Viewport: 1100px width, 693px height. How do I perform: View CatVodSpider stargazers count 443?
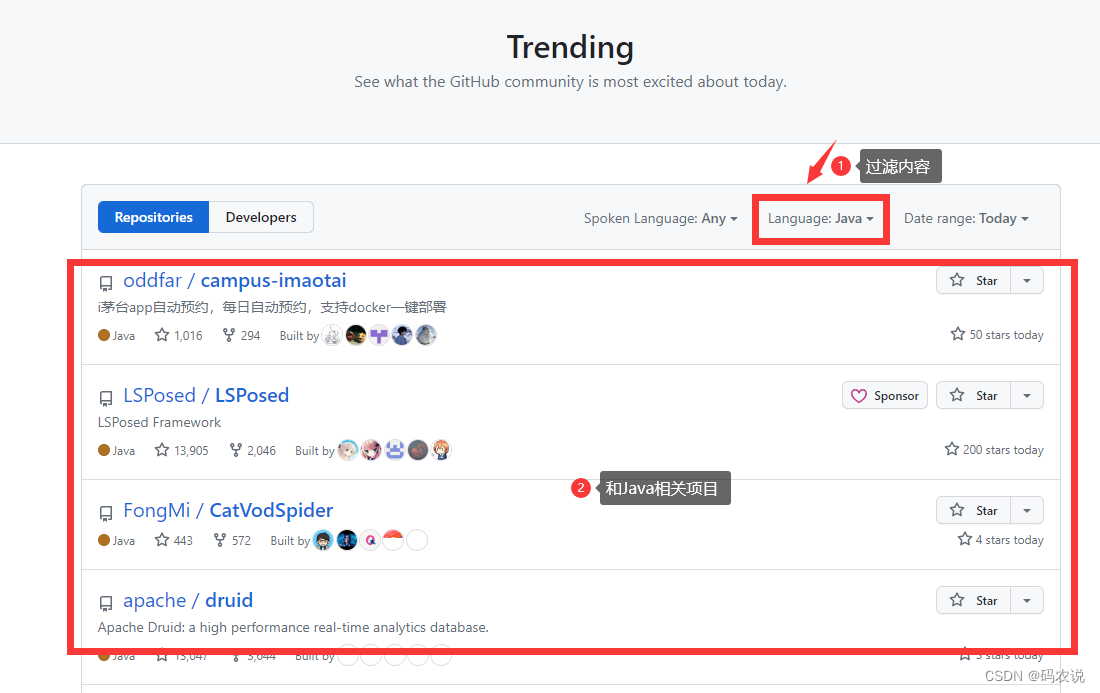click(x=174, y=540)
